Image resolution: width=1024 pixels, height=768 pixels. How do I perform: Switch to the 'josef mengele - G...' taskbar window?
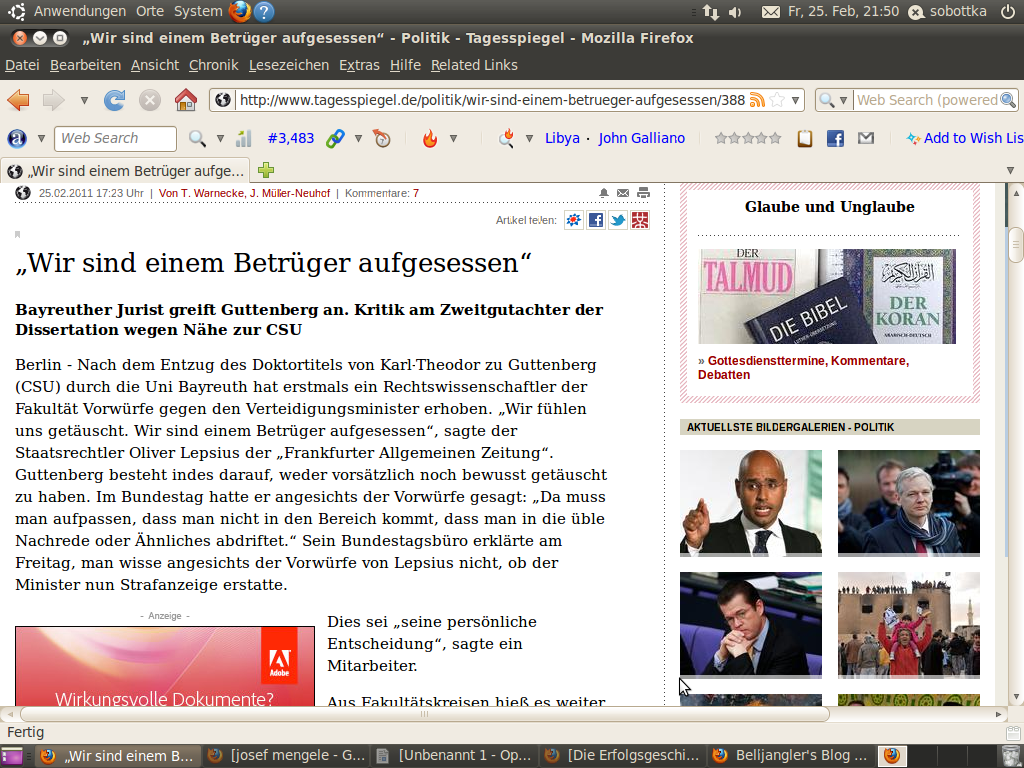pyautogui.click(x=285, y=756)
